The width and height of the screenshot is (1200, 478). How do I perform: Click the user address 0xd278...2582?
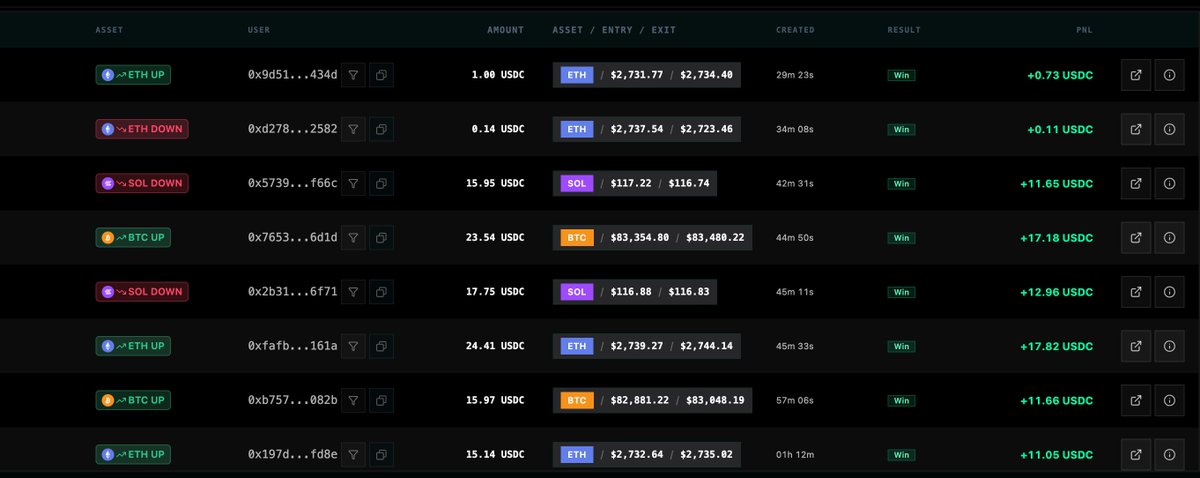[292, 129]
